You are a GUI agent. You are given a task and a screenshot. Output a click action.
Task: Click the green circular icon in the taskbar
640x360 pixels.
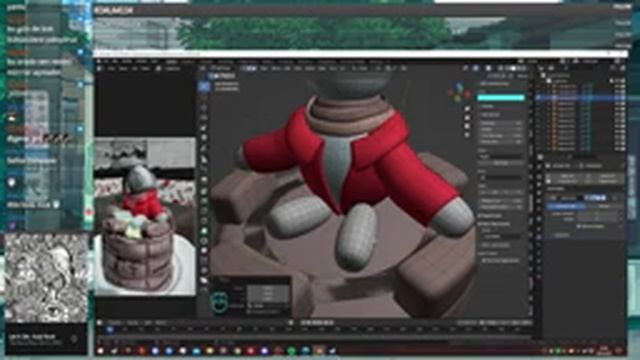291,350
